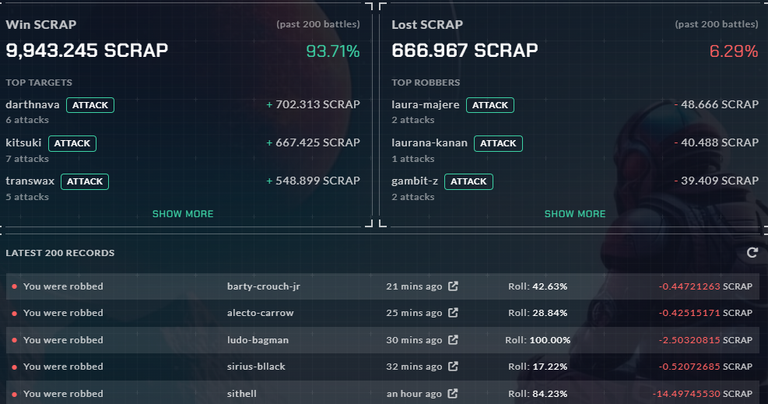The width and height of the screenshot is (768, 404).
Task: Attack laurana-kanan from top robbers
Action: coord(498,143)
